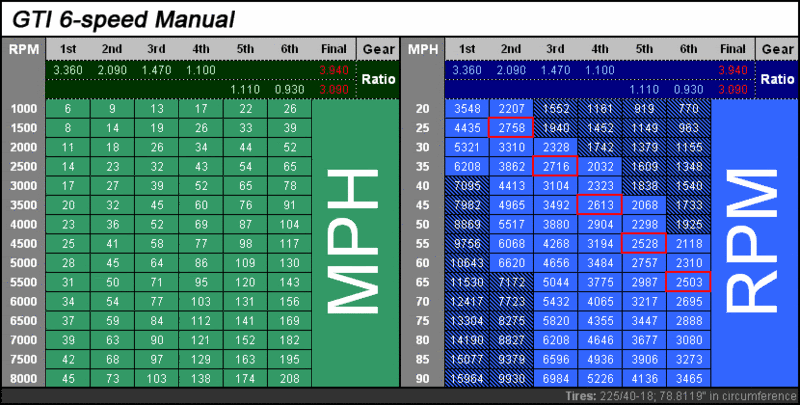800x405 pixels.
Task: Click the 195 mph cell
Action: point(289,359)
